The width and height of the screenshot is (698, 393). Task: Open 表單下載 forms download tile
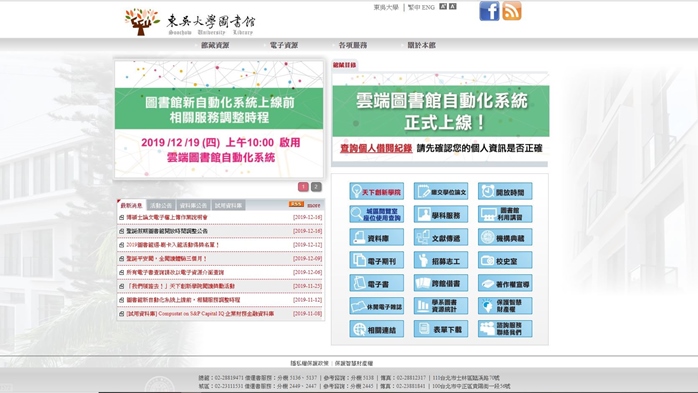[441, 329]
